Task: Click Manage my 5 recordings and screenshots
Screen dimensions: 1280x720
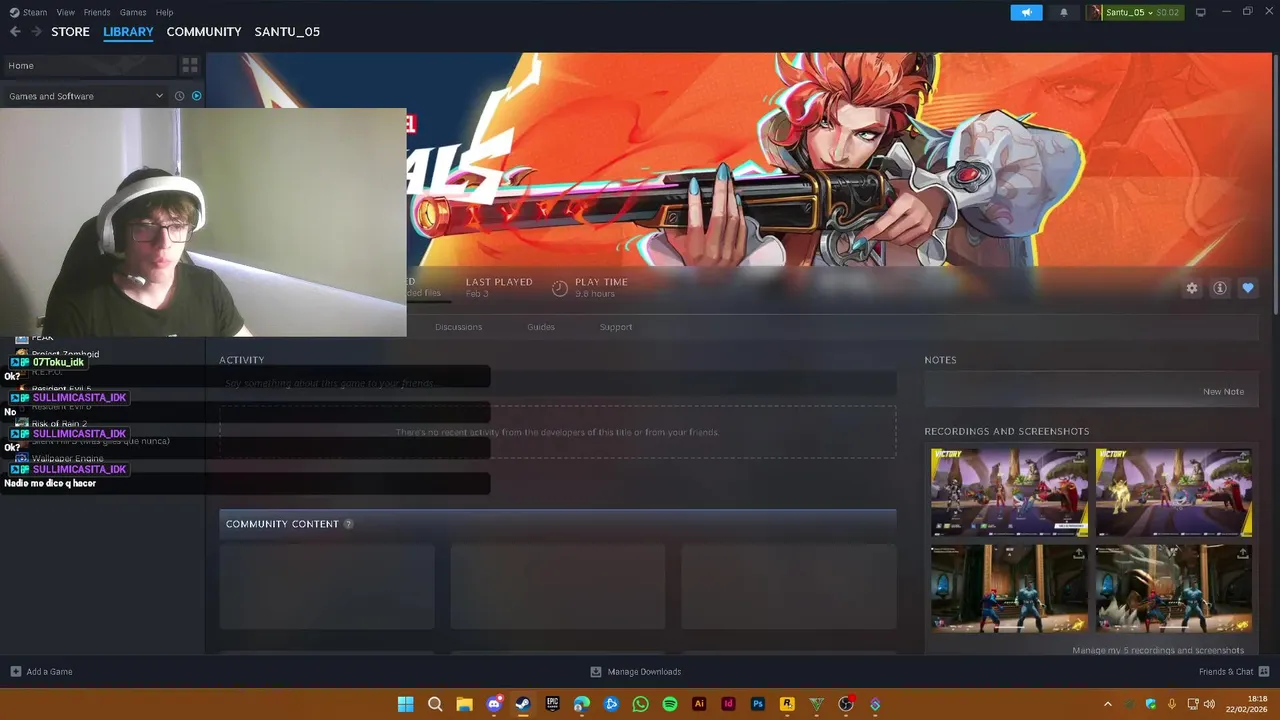Action: [x=1158, y=650]
